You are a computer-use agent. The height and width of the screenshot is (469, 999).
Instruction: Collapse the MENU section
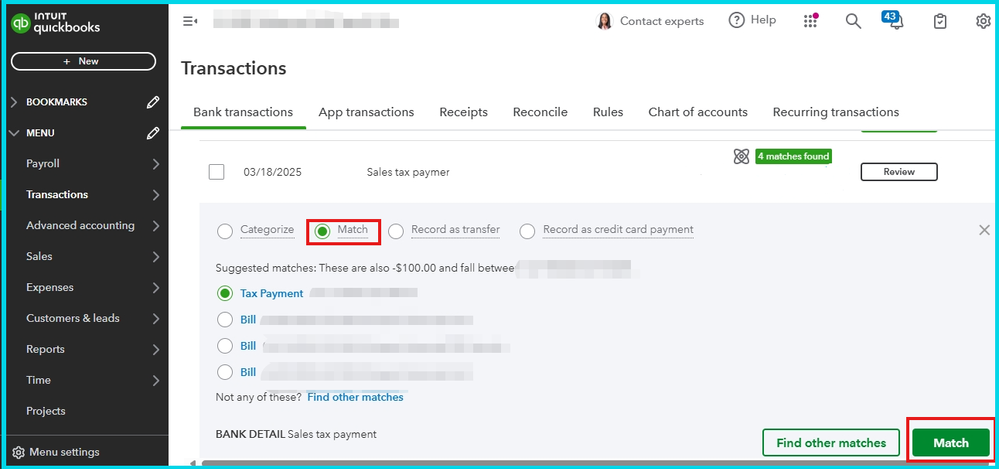(15, 133)
